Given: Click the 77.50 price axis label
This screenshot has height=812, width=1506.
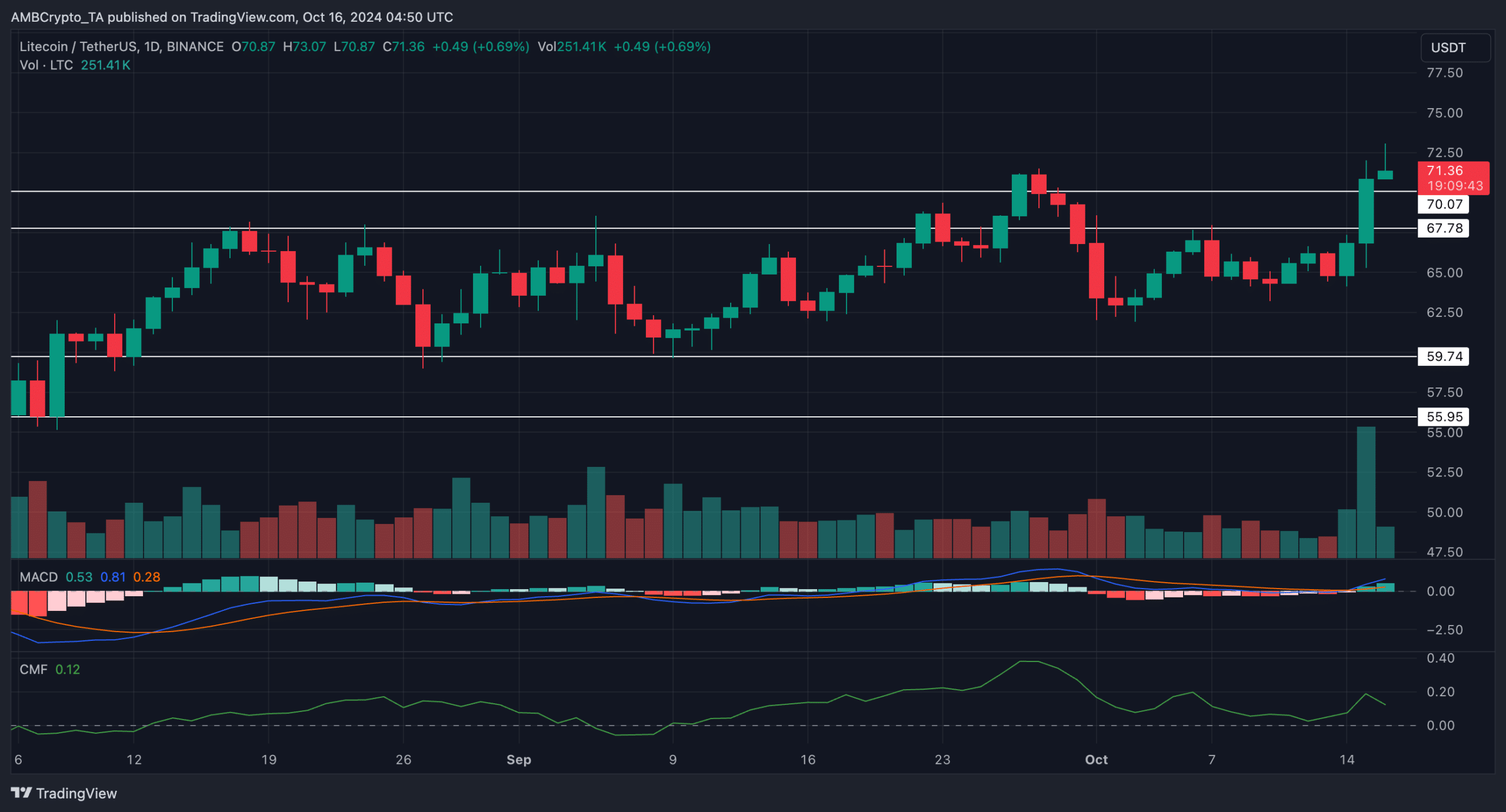Looking at the screenshot, I should pos(1444,73).
